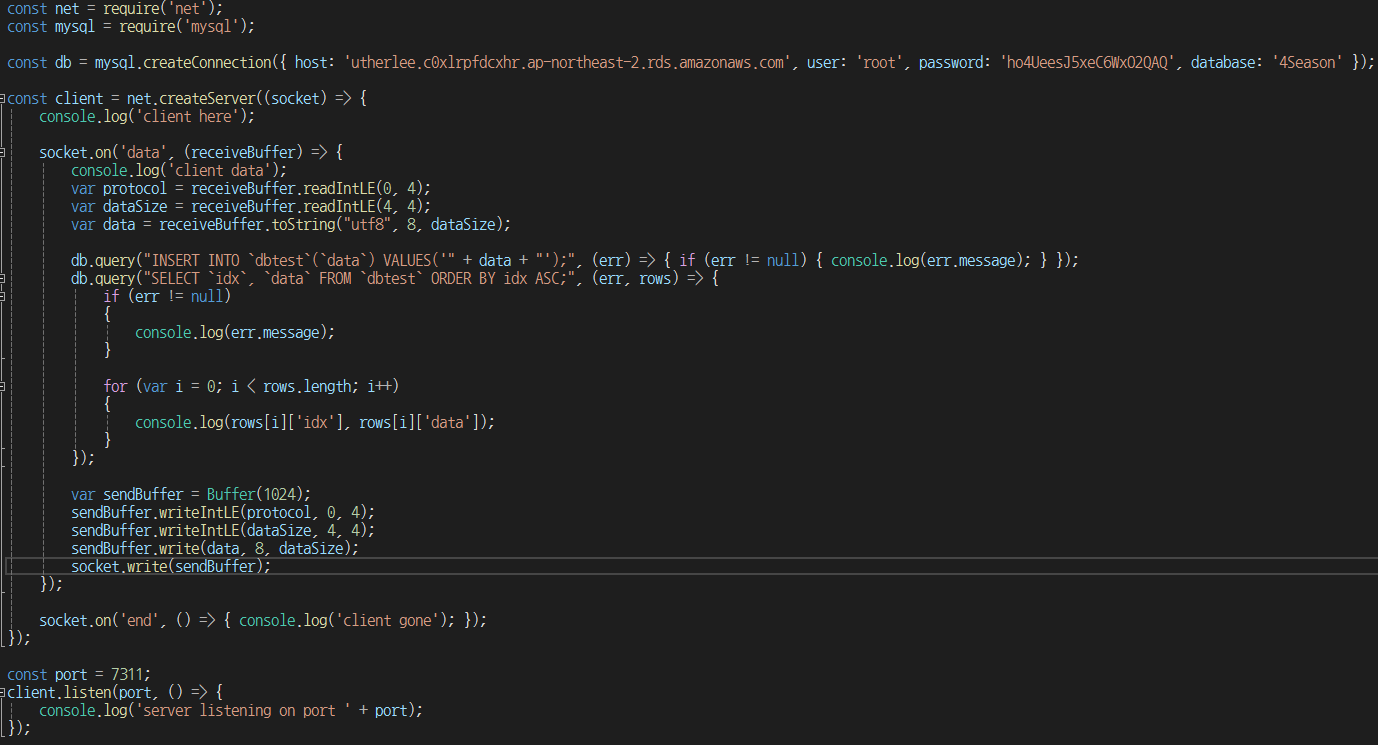Click sendBuffer.write(data, 8, dataSize) line
This screenshot has height=745, width=1378.
tap(215, 549)
